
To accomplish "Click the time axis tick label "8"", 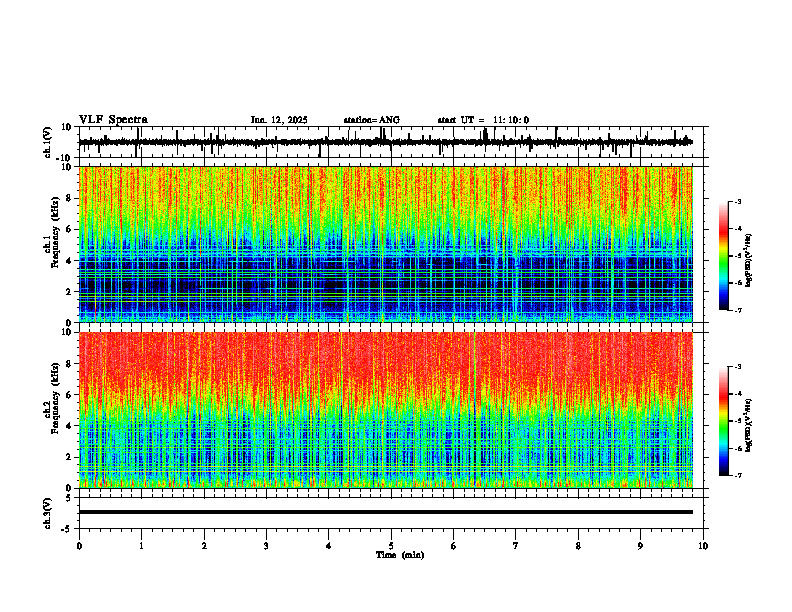I will pyautogui.click(x=578, y=546).
